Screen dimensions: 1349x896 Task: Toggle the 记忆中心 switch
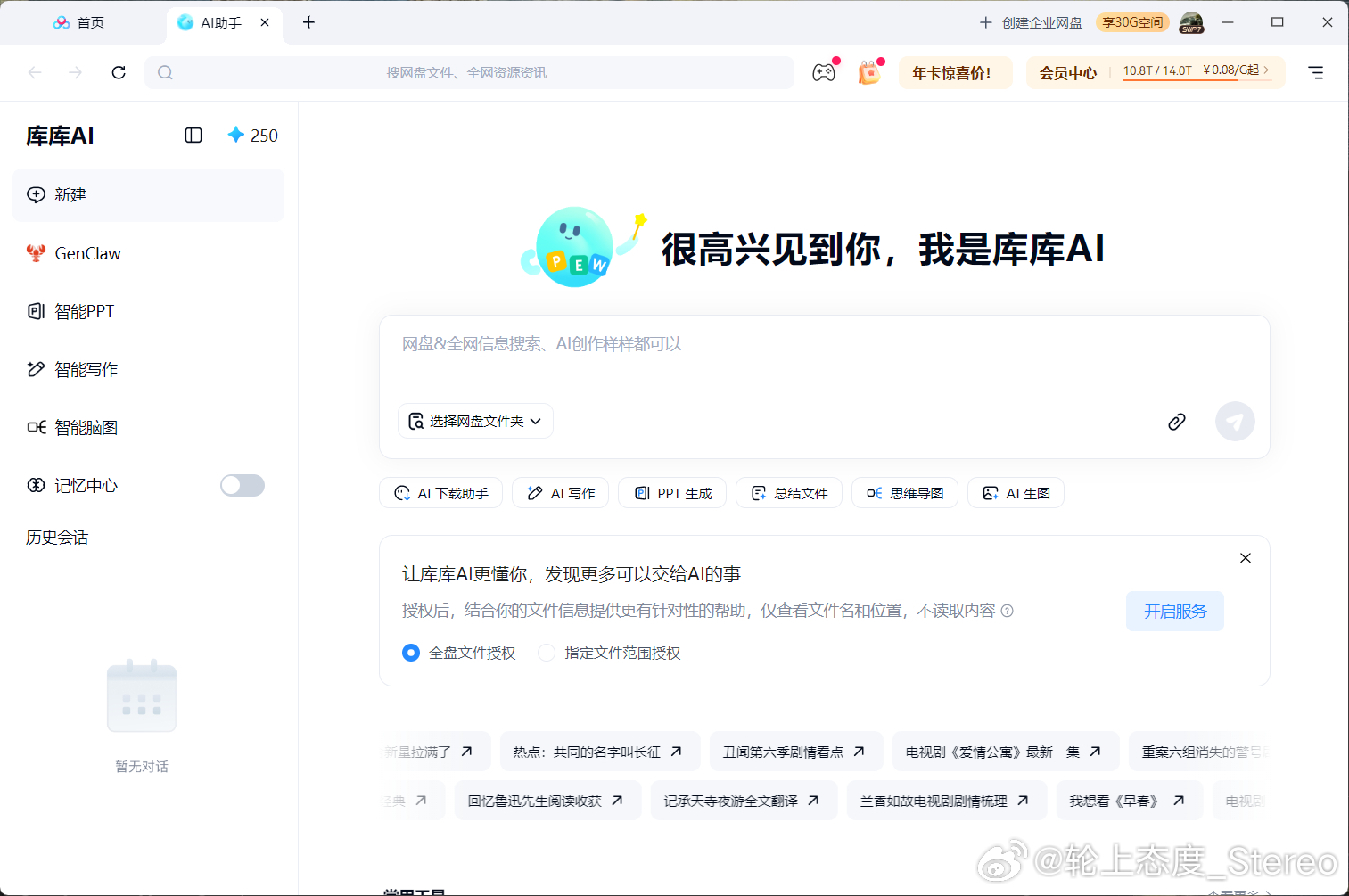243,485
